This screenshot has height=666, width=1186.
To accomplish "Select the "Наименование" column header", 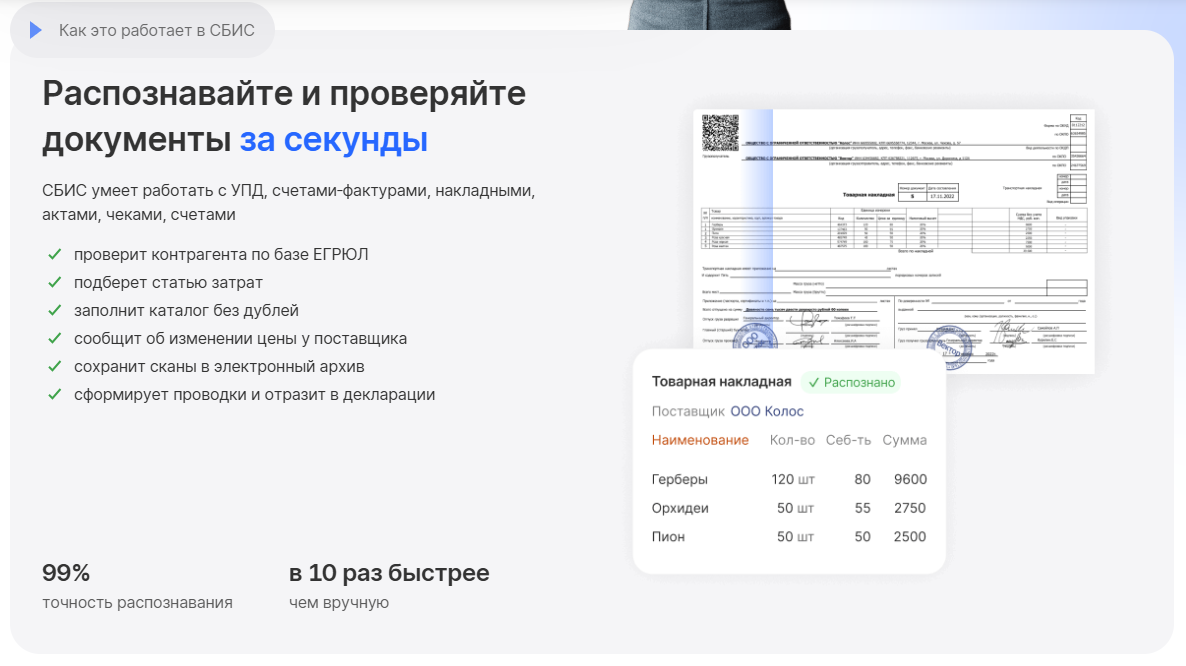I will click(700, 440).
